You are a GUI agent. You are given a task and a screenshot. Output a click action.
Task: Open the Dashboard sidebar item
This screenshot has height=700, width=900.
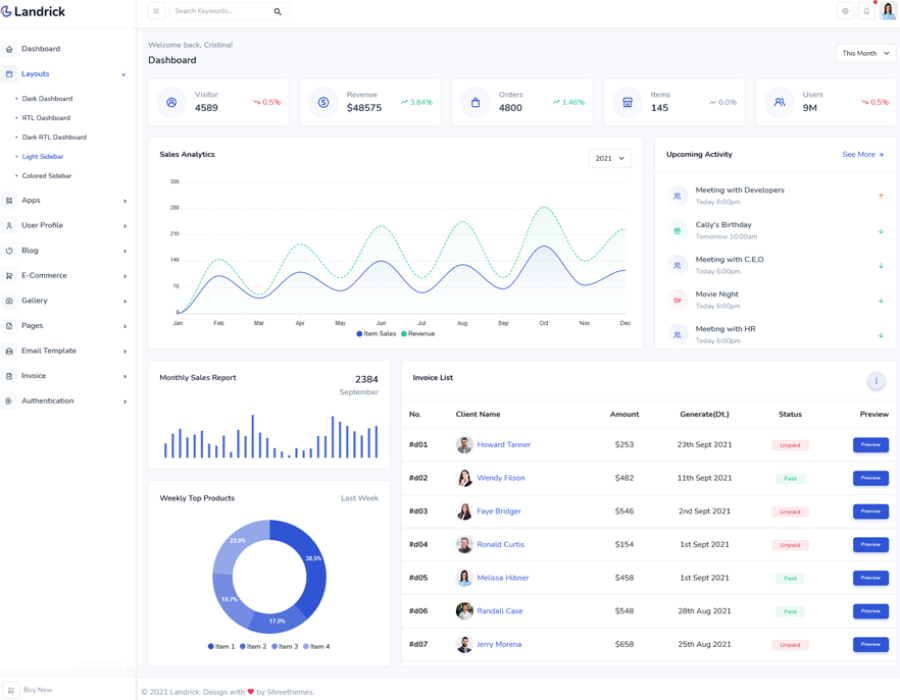[40, 48]
